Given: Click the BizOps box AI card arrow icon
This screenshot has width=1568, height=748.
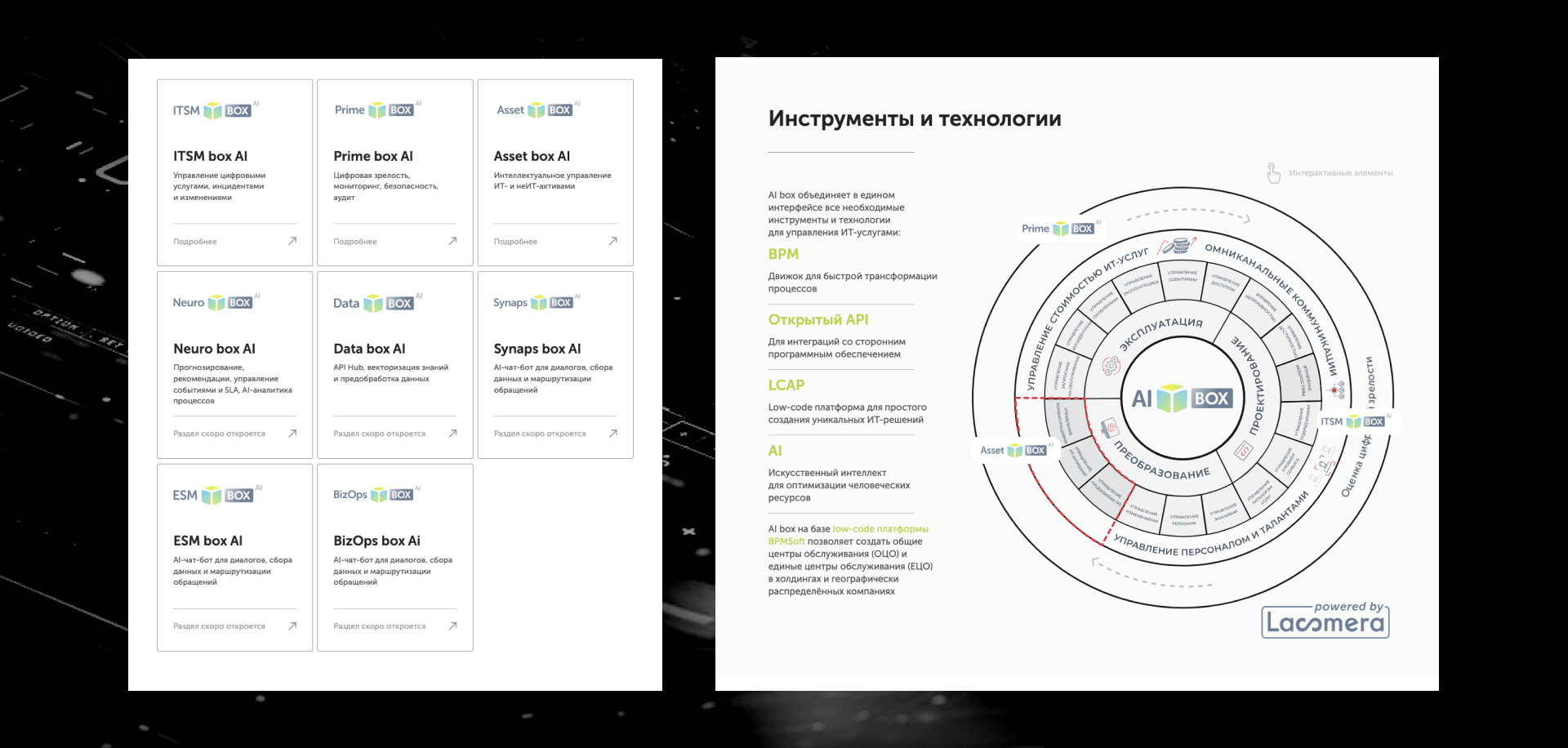Looking at the screenshot, I should click(452, 626).
